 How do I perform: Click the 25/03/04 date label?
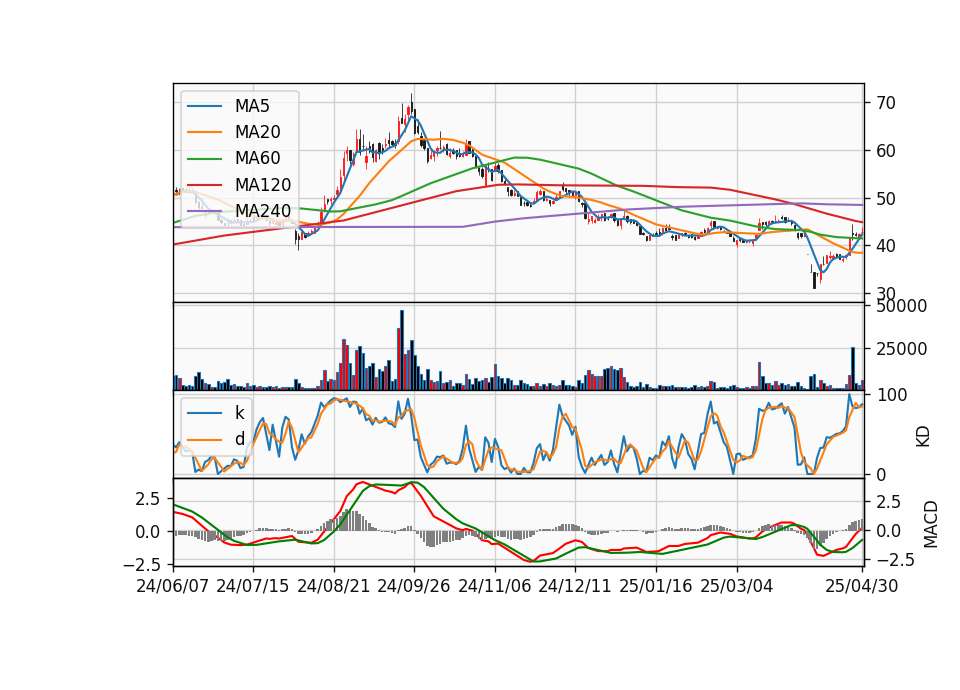pyautogui.click(x=737, y=586)
